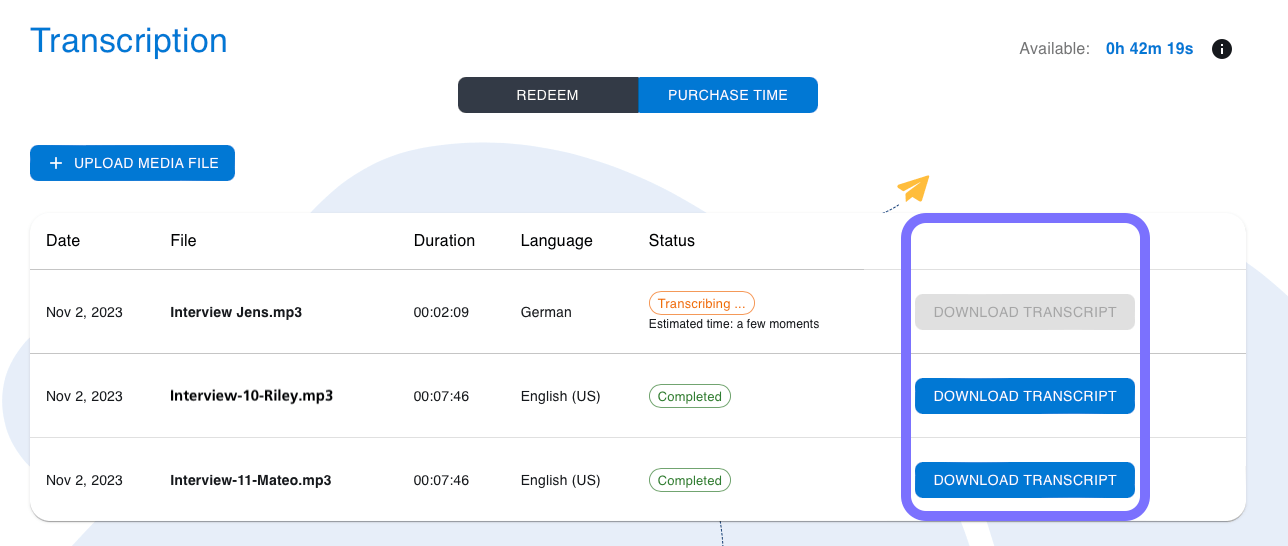Click the File column header

point(183,240)
